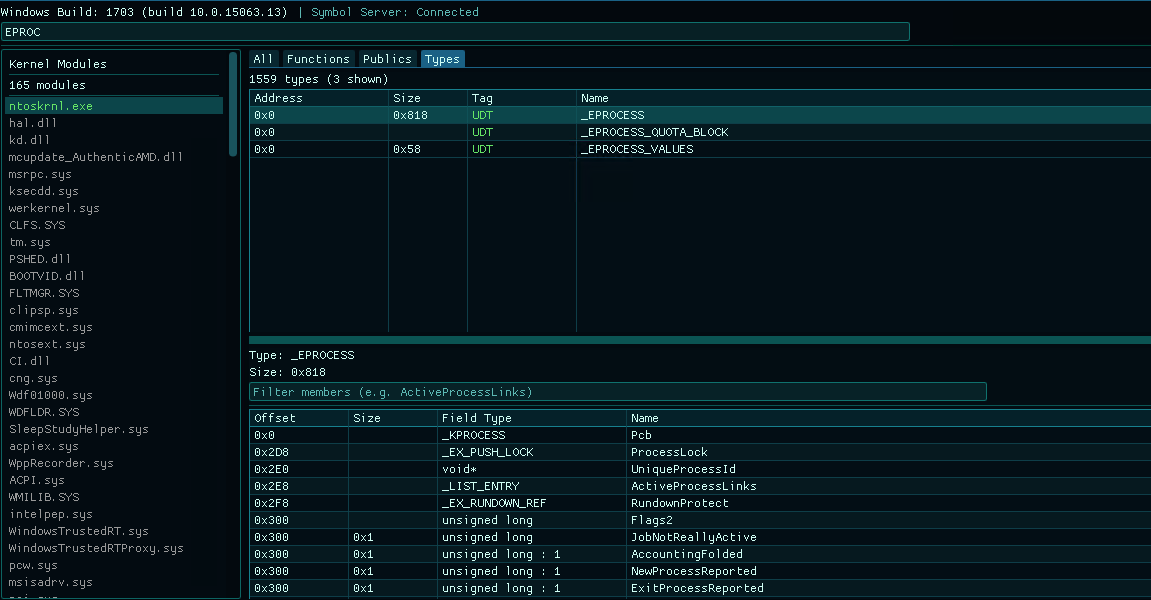This screenshot has height=600, width=1151.
Task: Select the Types tab
Action: pos(442,59)
